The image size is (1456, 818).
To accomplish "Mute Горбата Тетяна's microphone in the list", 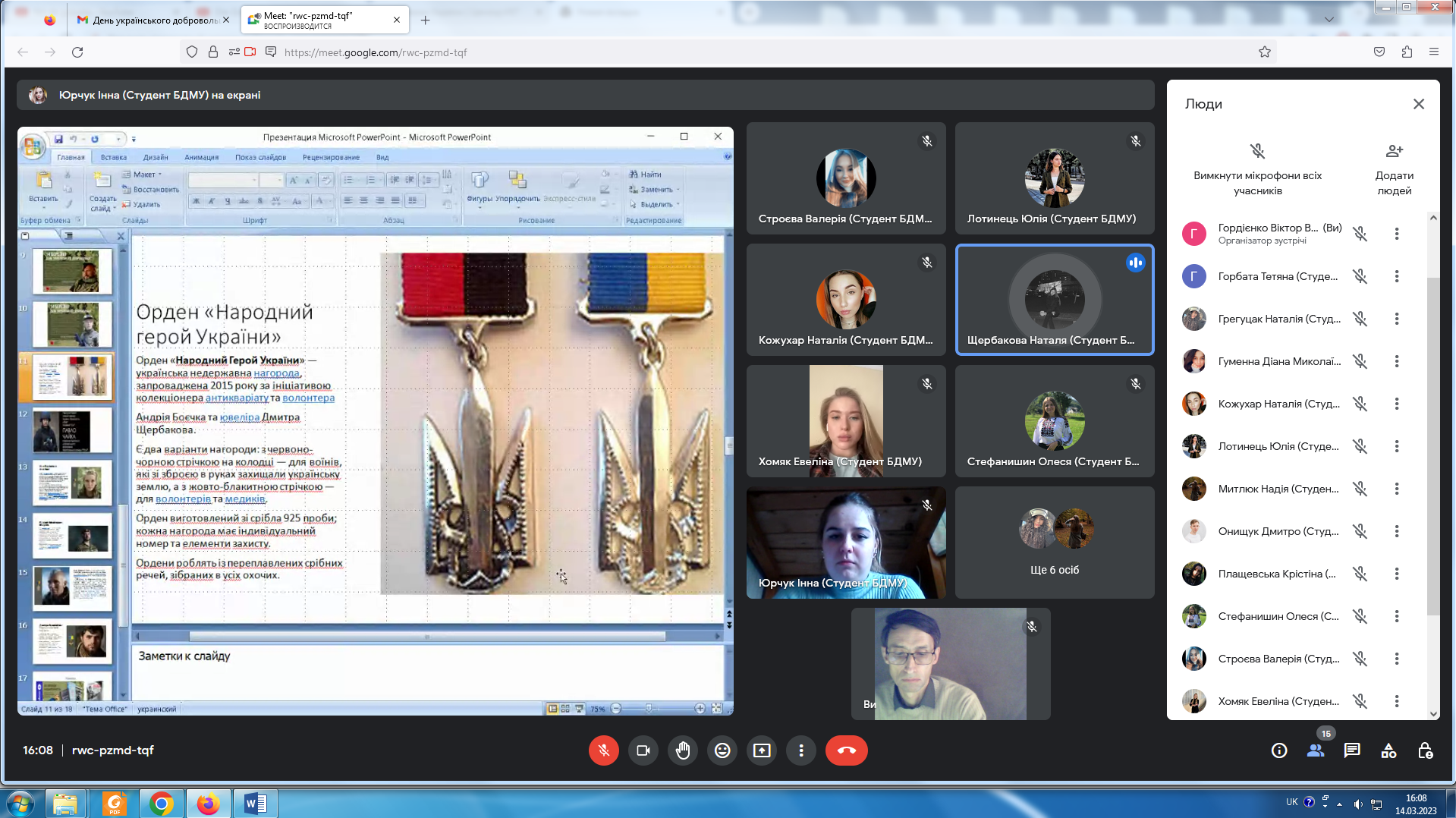I will [1360, 276].
